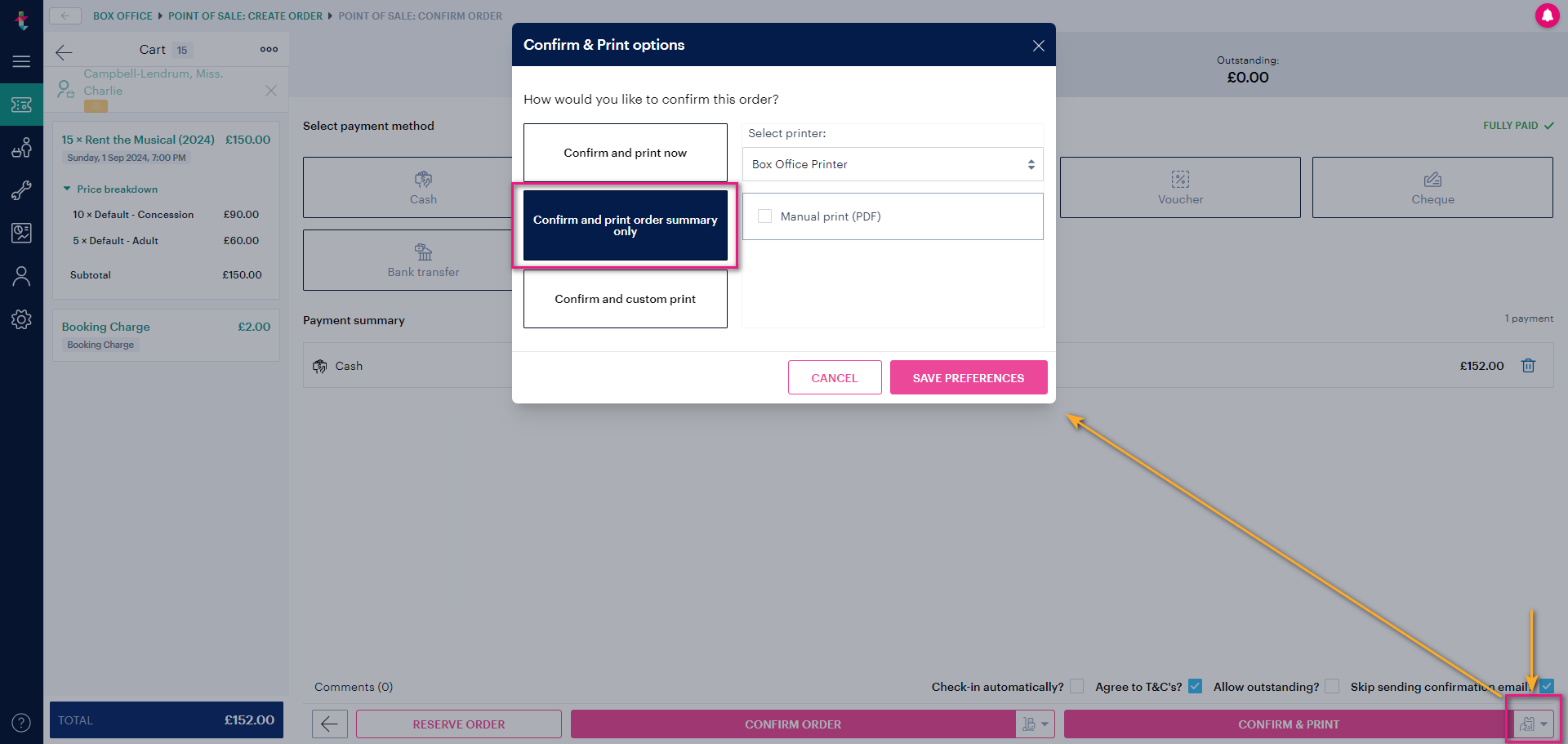Screen dimensions: 1568x744
Task: Open the tools wrench icon in sidebar
Action: tap(21, 190)
